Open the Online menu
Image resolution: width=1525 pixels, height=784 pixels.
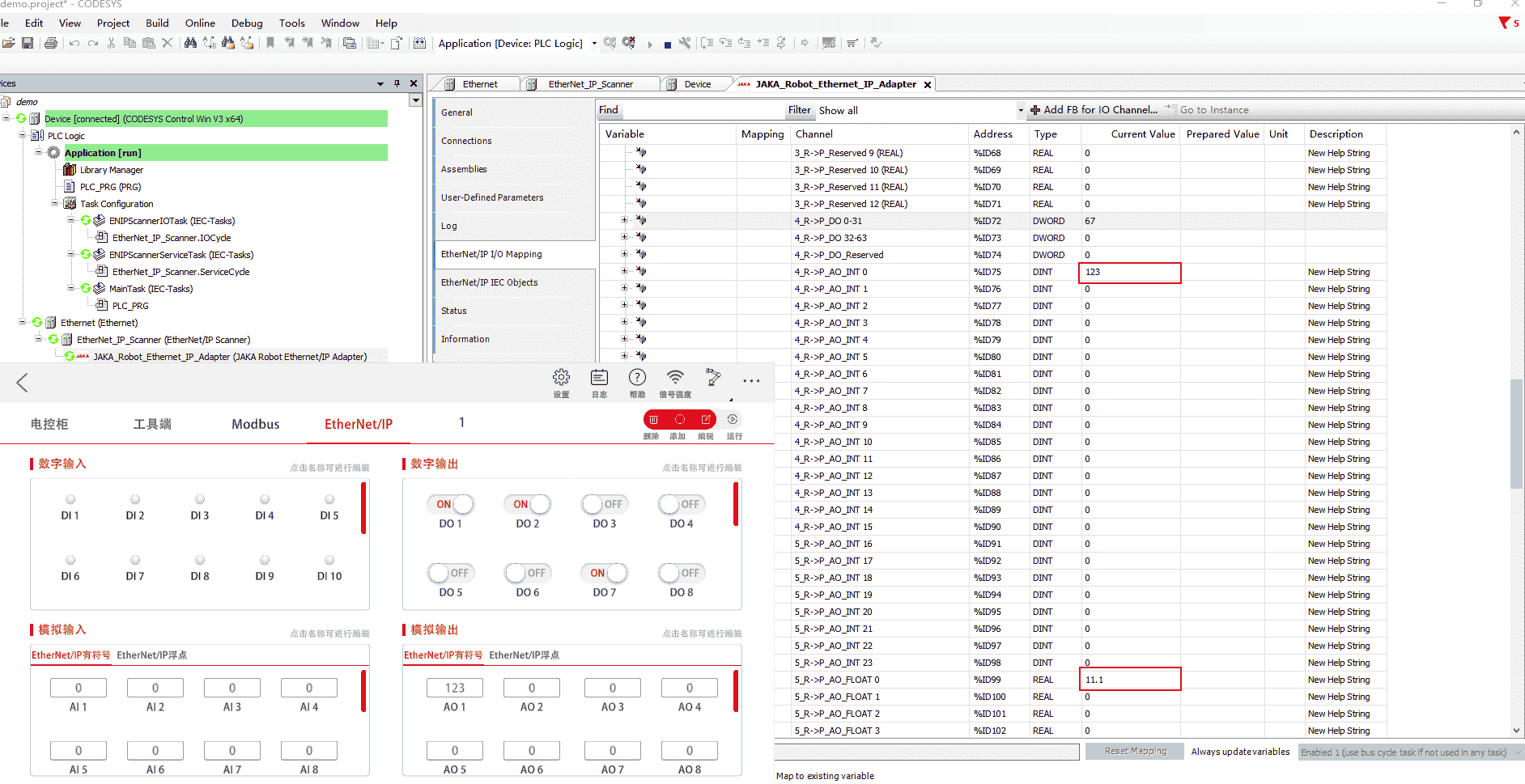[x=200, y=23]
